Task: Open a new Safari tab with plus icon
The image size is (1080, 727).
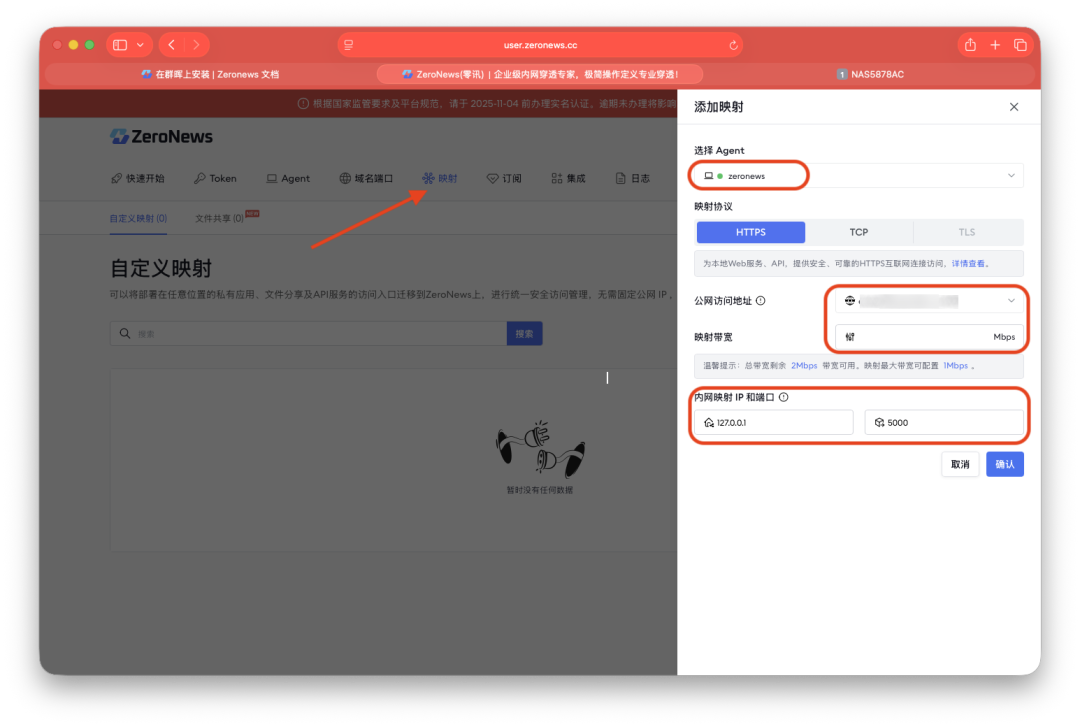Action: click(995, 45)
